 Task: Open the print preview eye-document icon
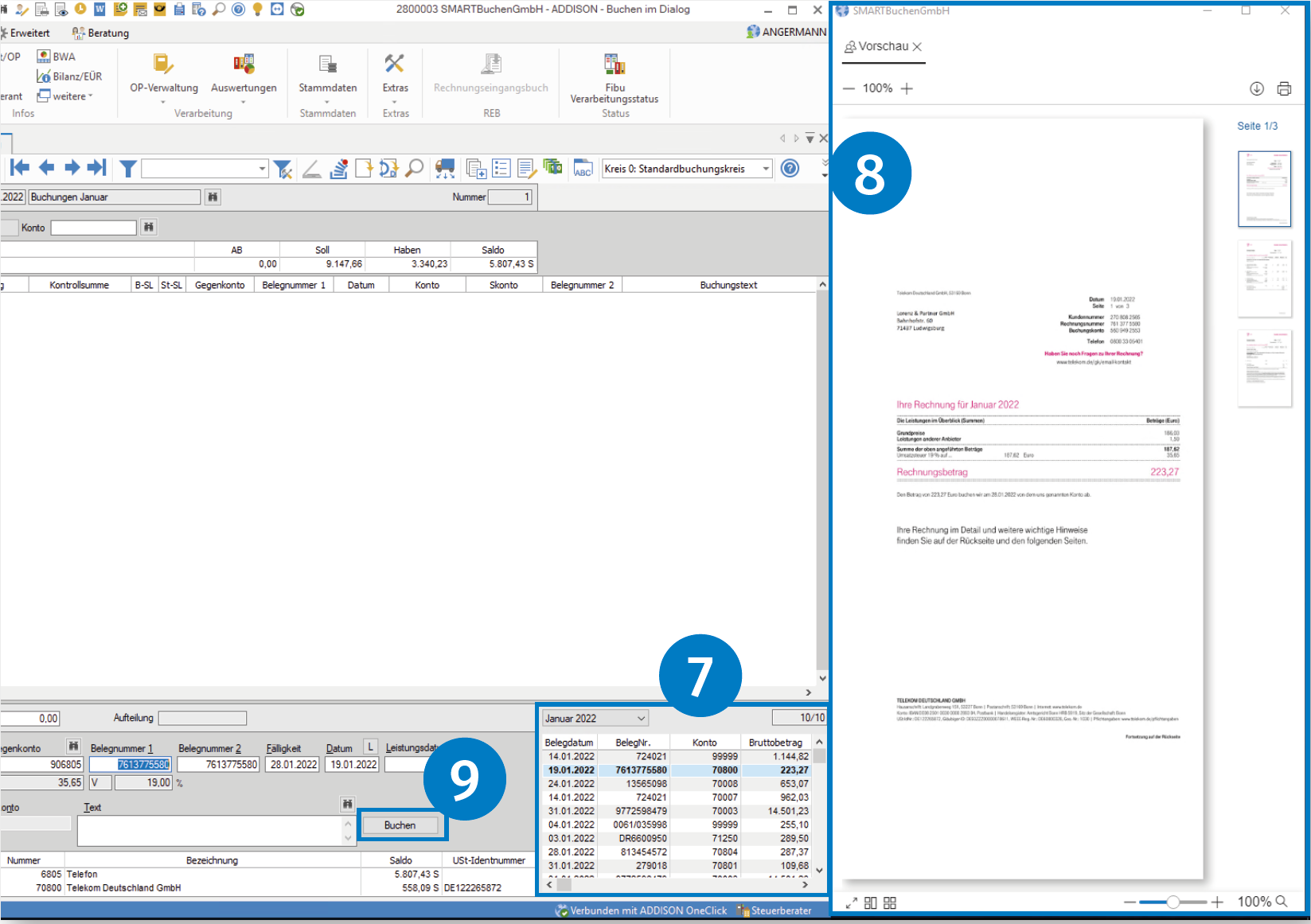61,10
